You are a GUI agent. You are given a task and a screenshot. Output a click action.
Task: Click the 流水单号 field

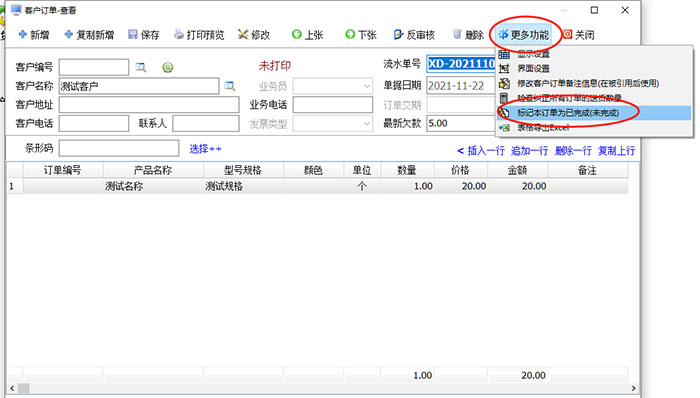[x=461, y=64]
